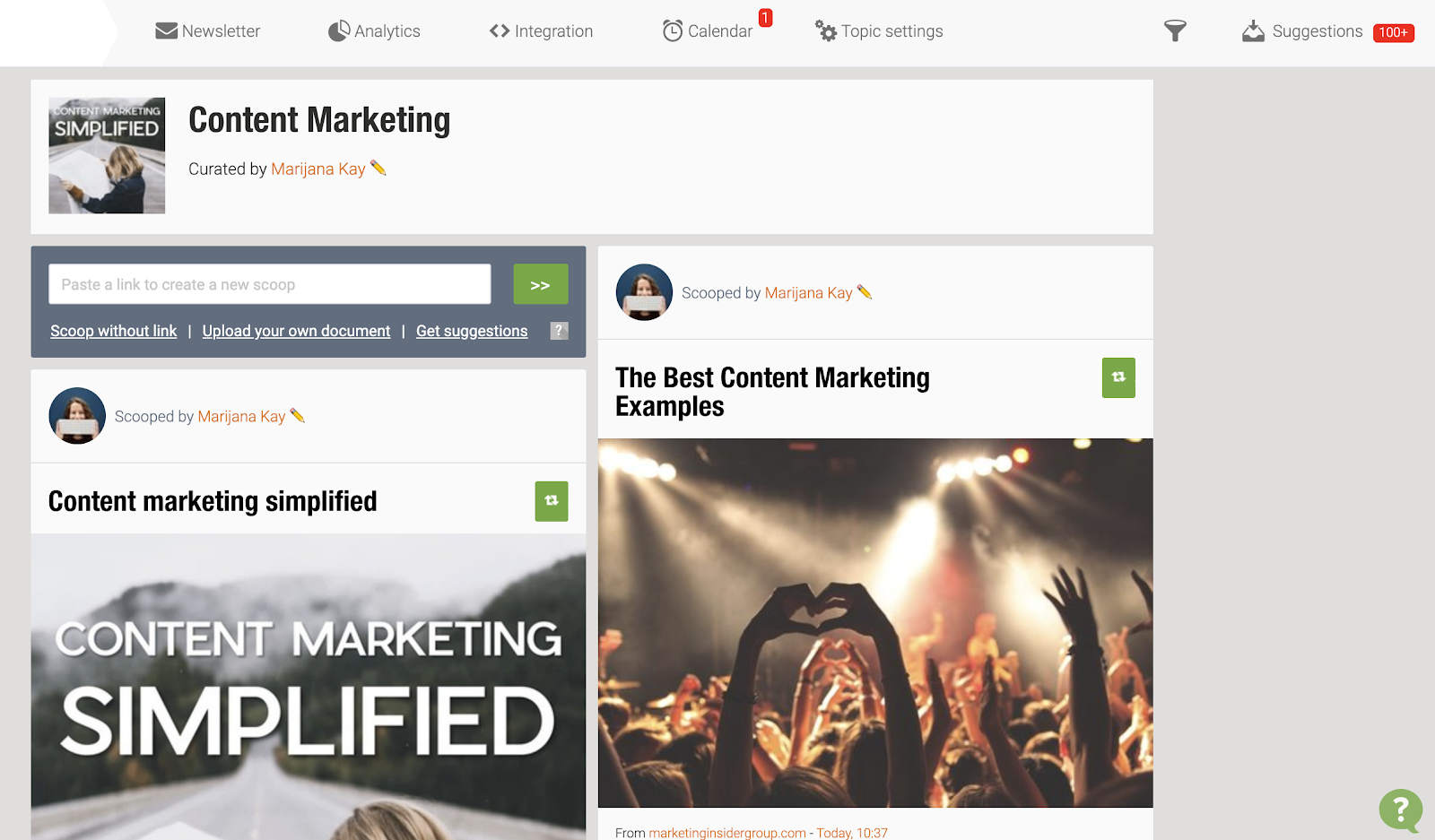Click the Content Marketing topic heading
Viewport: 1435px width, 840px height.
319,120
